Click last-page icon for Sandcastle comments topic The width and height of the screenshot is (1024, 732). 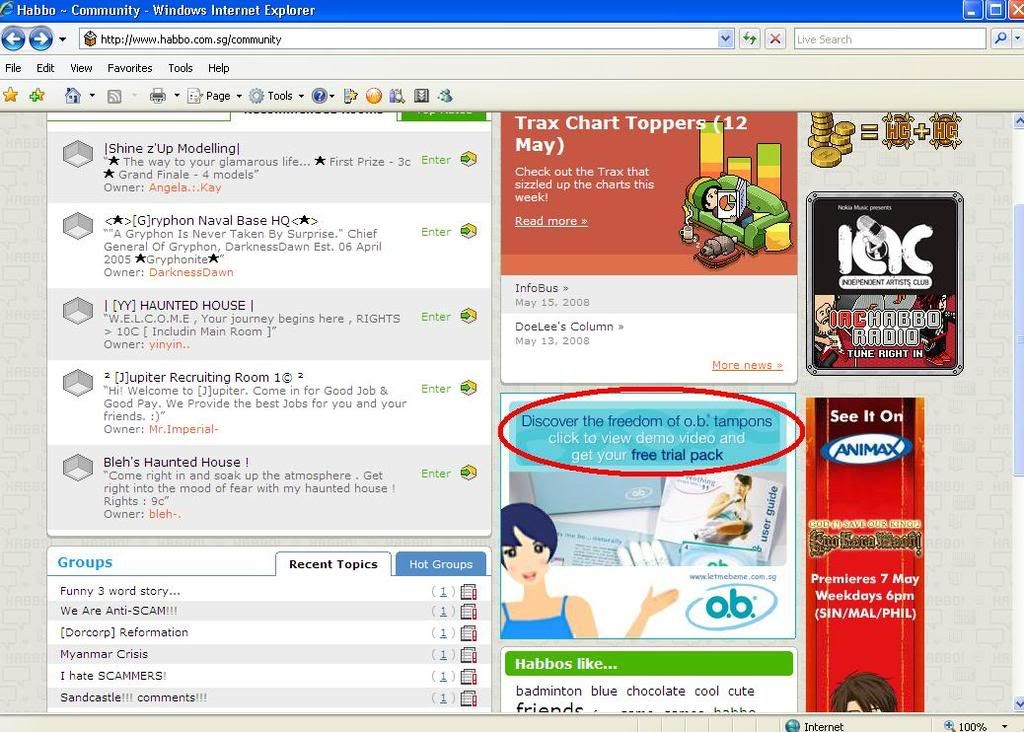coord(468,697)
